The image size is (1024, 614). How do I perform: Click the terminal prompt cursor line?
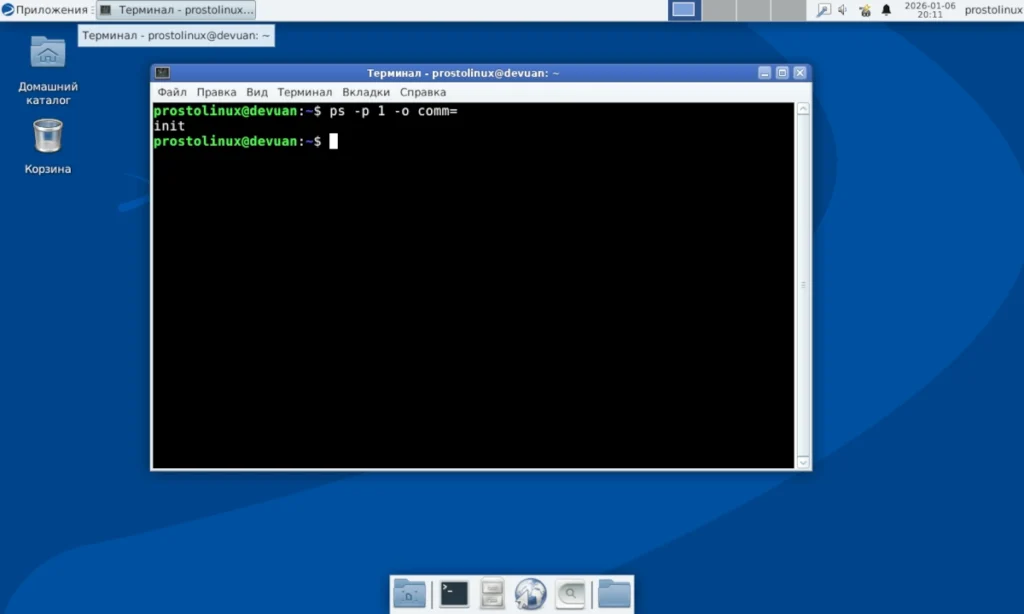(246, 141)
